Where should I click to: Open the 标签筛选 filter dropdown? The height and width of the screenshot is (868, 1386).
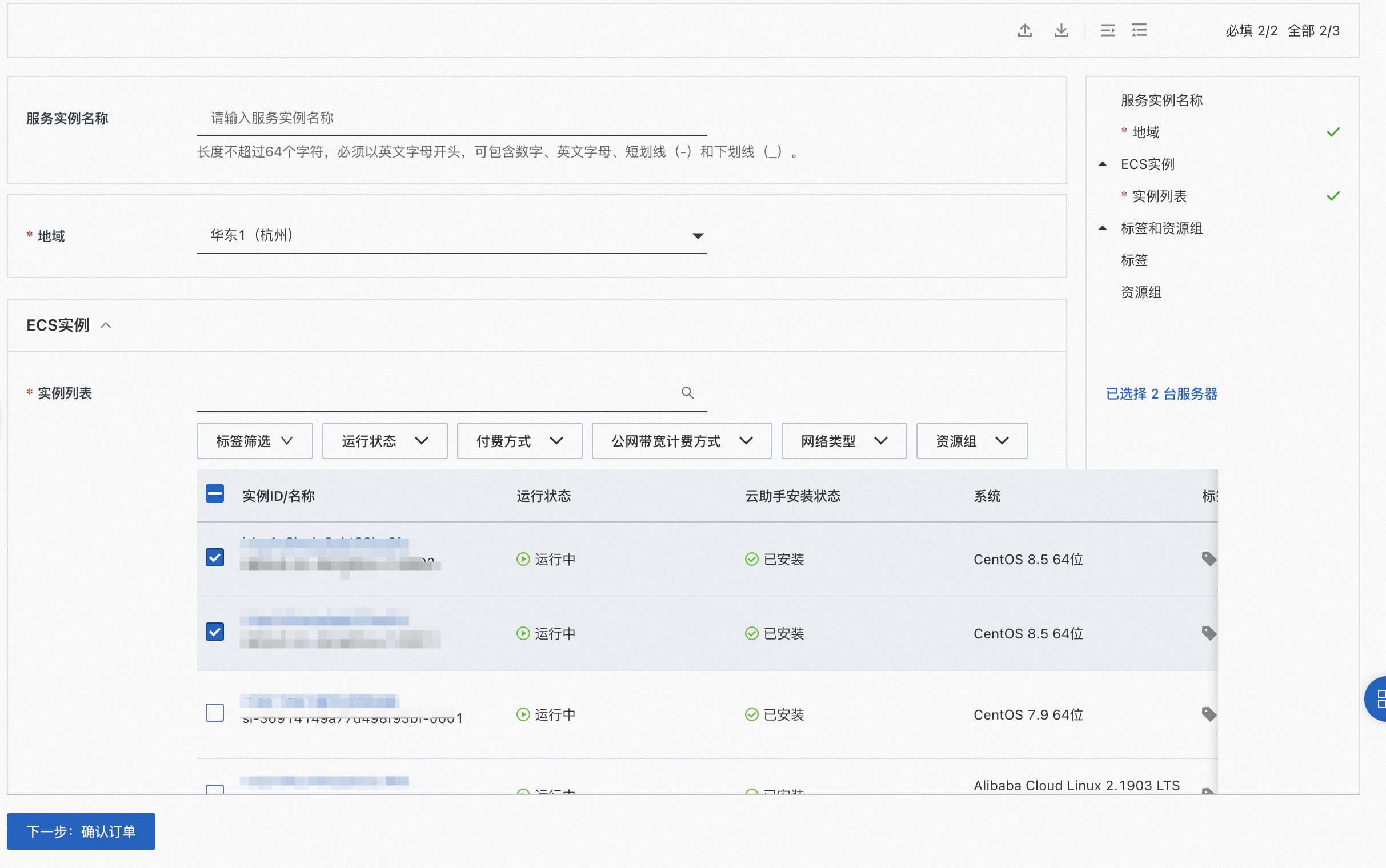(254, 441)
